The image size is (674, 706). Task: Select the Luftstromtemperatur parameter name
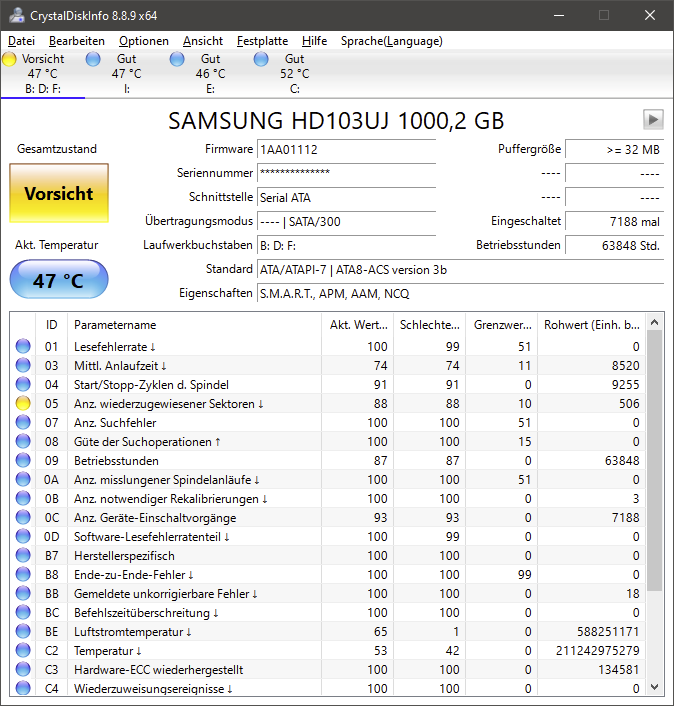(129, 632)
